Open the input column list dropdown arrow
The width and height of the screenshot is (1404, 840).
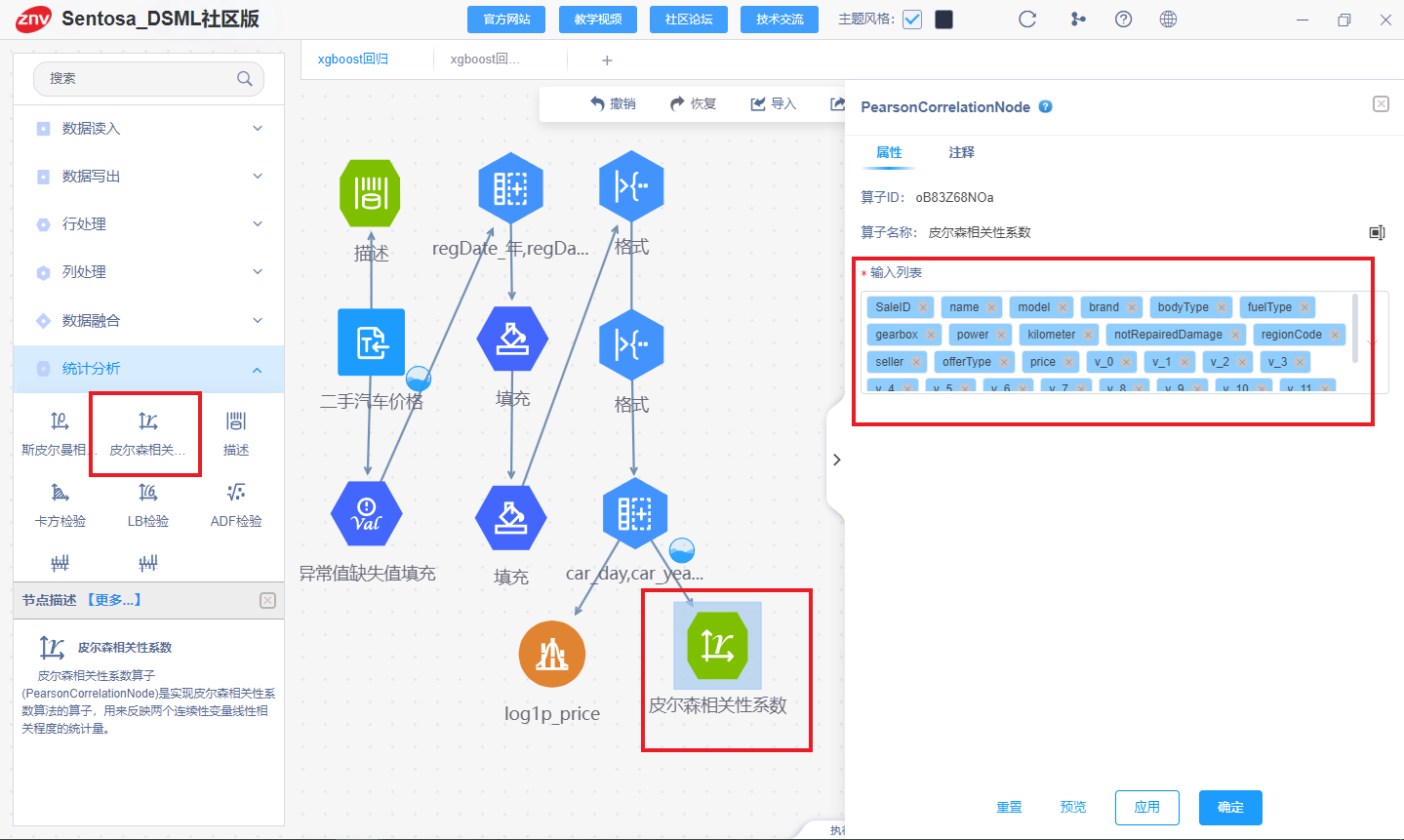(1374, 342)
